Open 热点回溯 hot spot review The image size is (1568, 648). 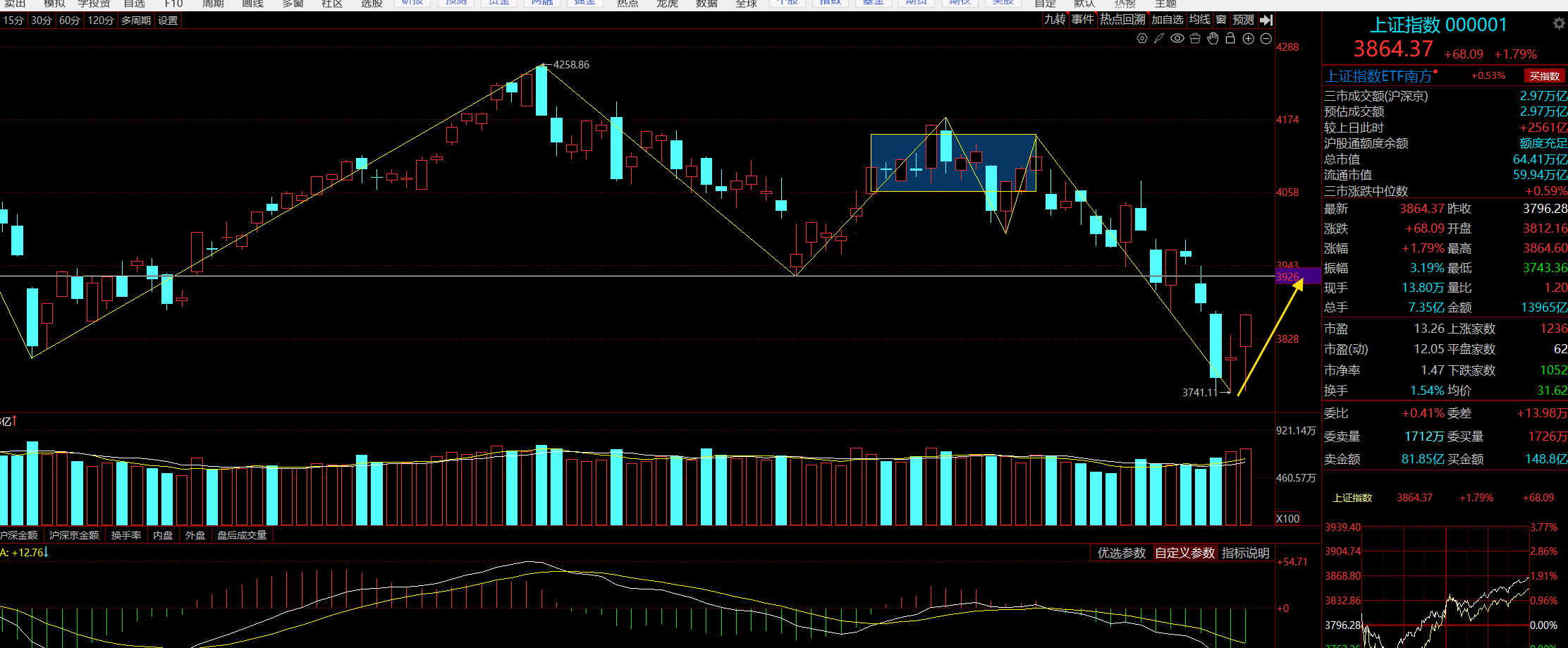[x=1123, y=20]
